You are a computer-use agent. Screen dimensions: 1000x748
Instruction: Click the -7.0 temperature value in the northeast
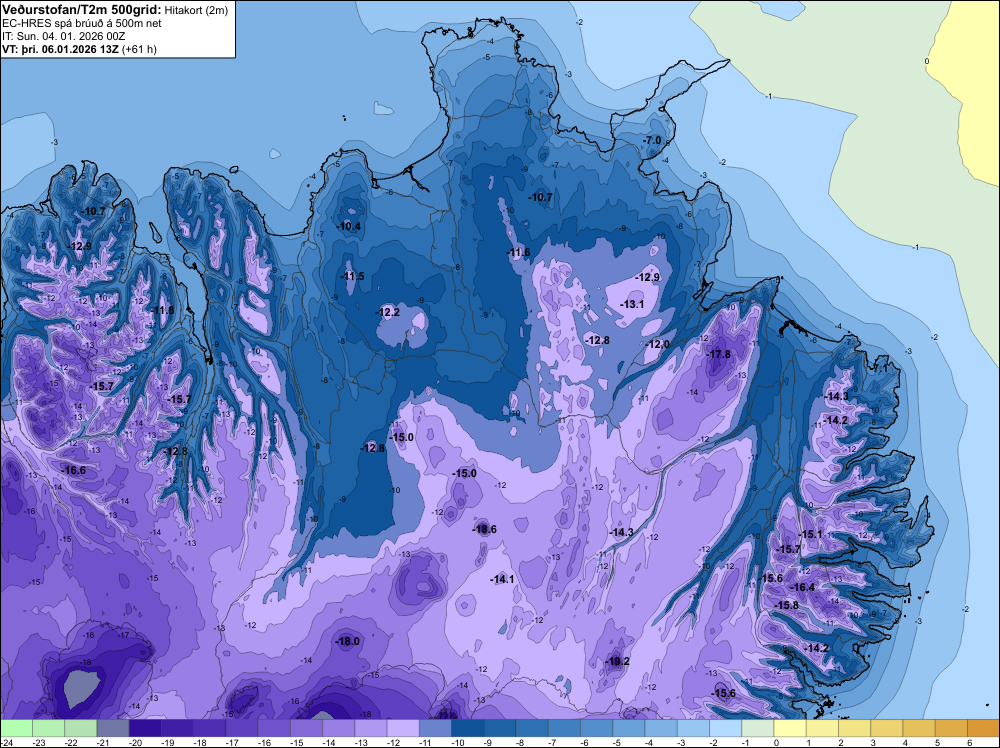[x=652, y=140]
